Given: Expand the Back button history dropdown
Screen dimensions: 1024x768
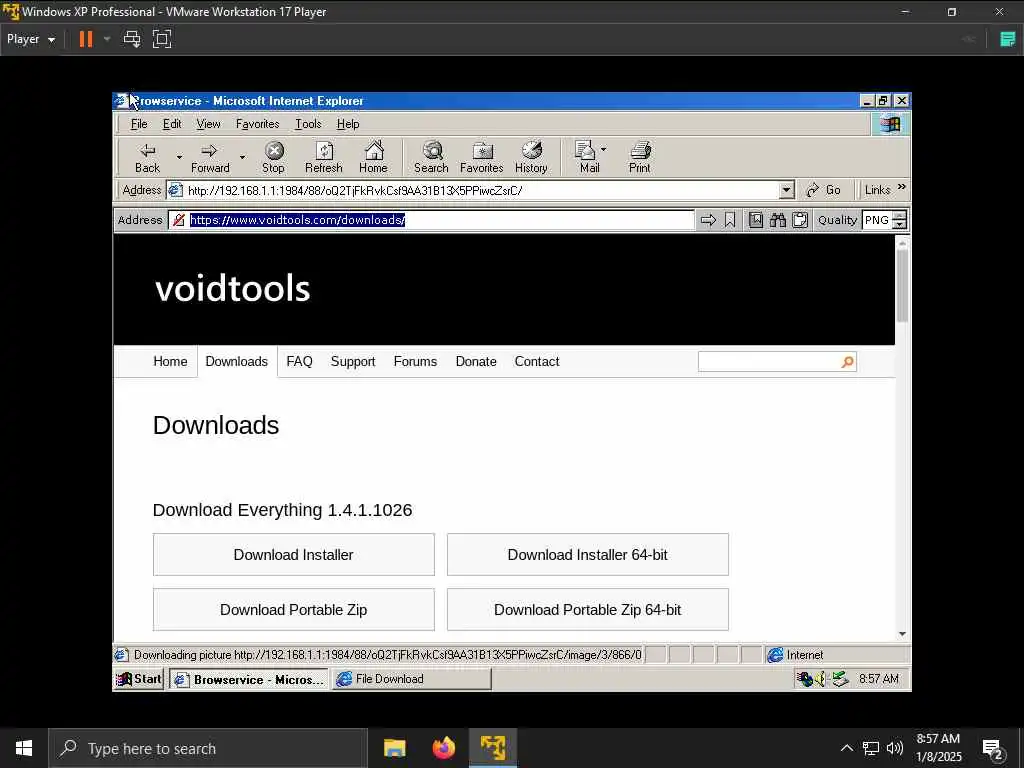Looking at the screenshot, I should pos(179,157).
